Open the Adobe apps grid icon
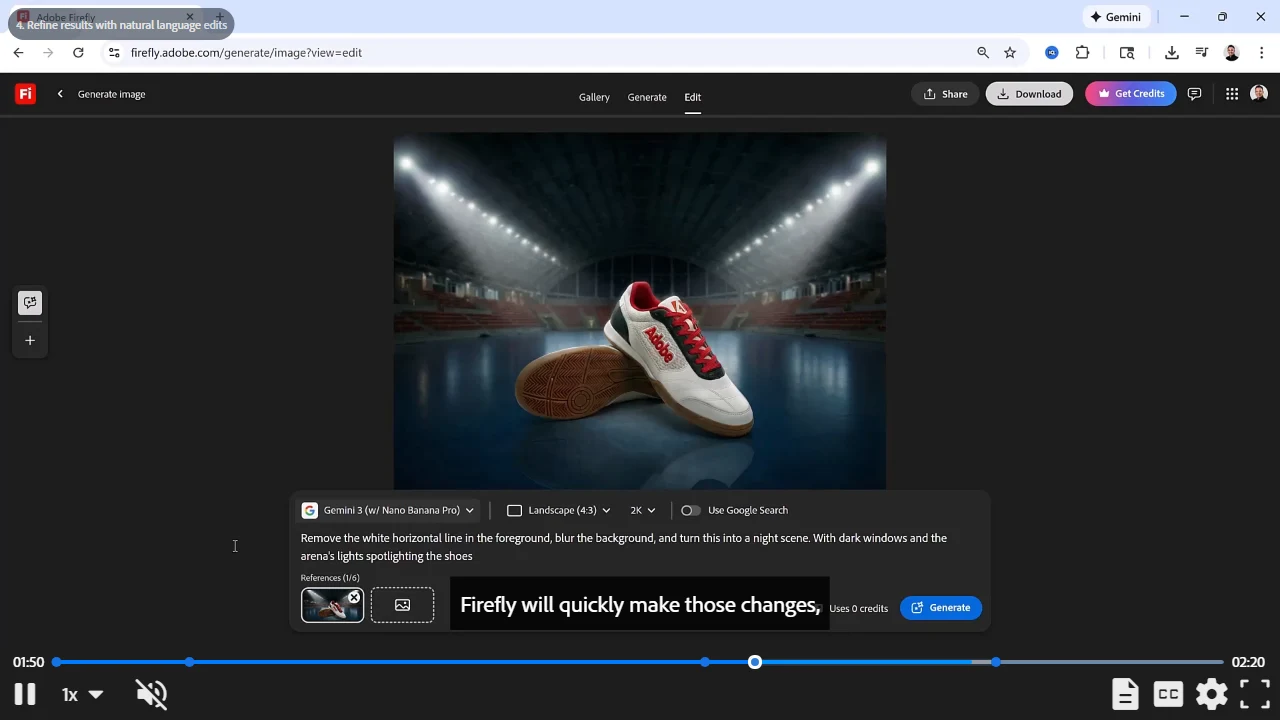 (1232, 94)
